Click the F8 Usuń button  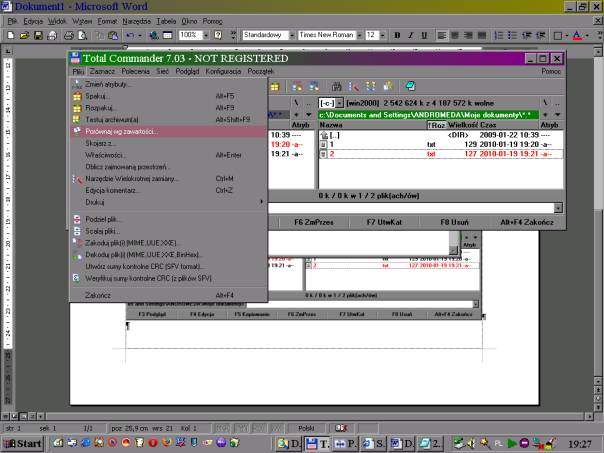[x=455, y=222]
